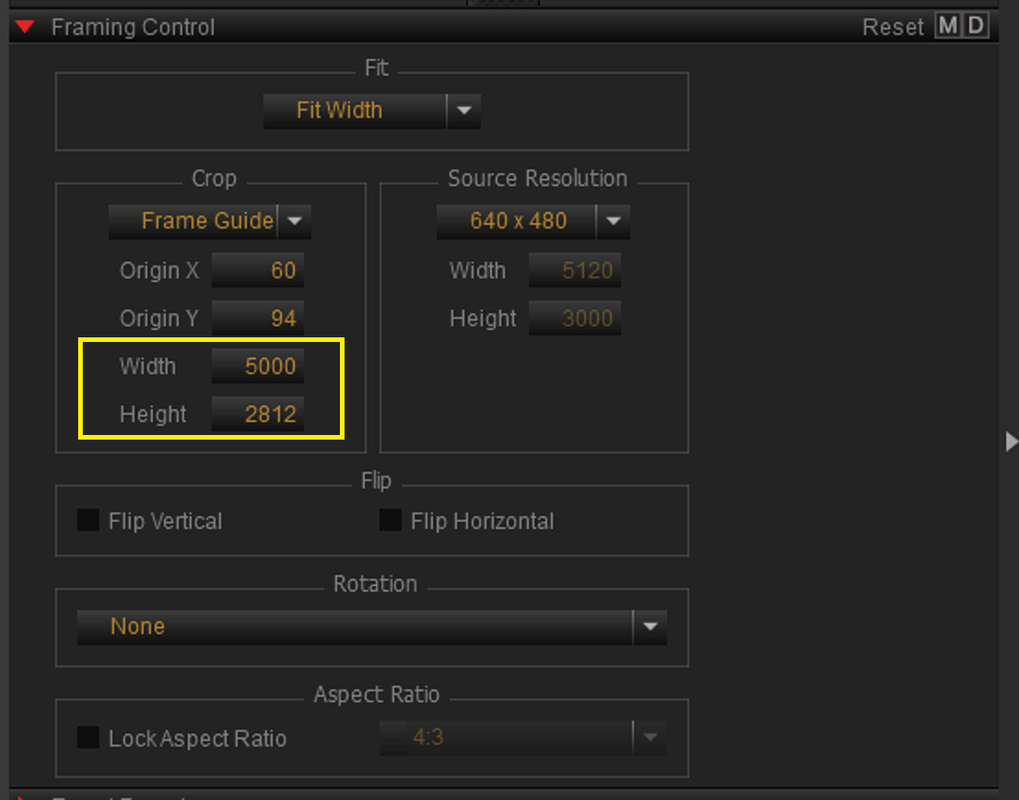Viewport: 1019px width, 800px height.
Task: Click the Origin X label
Action: pos(159,270)
